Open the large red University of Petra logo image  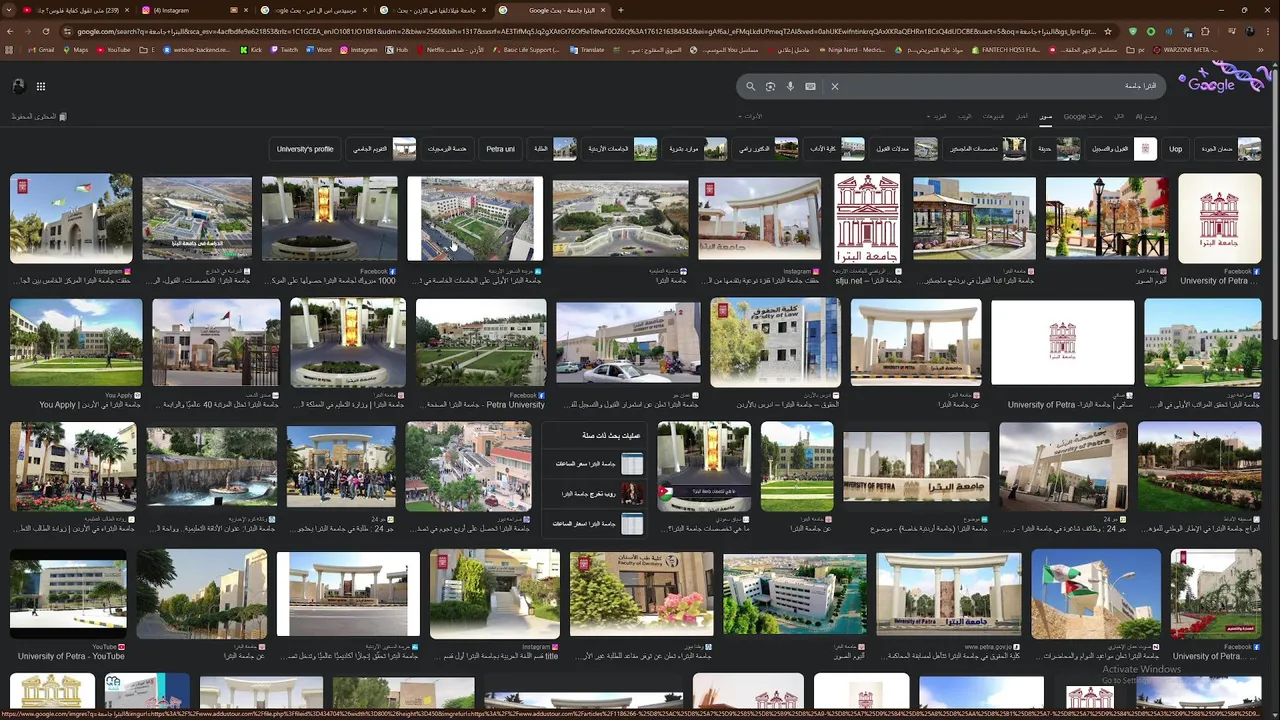tap(1219, 218)
